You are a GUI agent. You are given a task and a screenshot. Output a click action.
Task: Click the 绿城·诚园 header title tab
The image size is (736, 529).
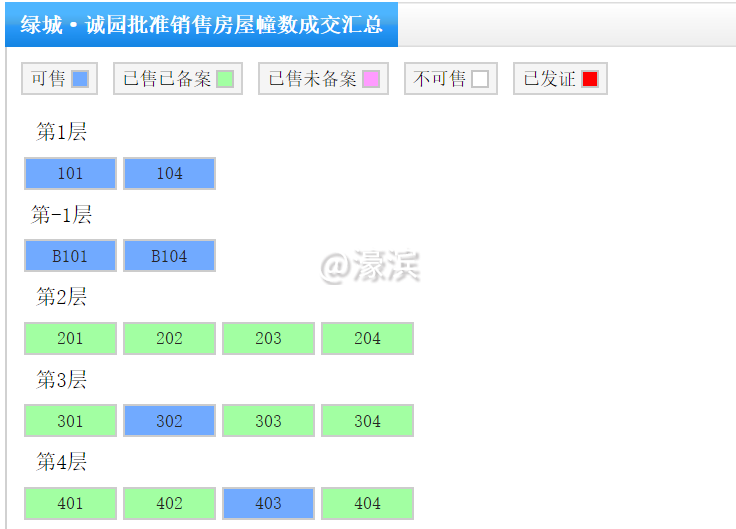(x=201, y=24)
